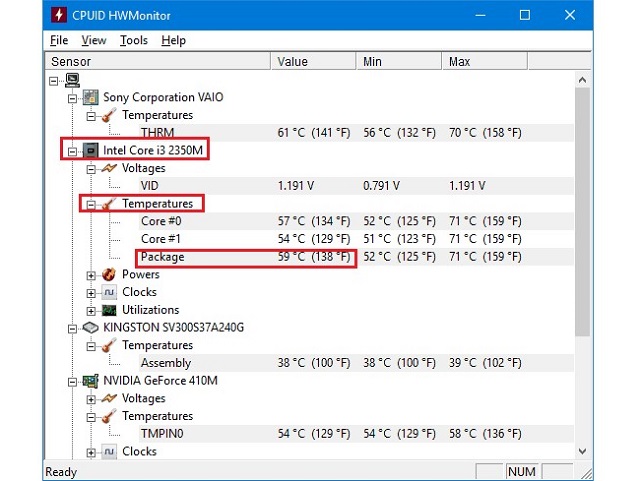Screen dimensions: 640x481
Task: Collapse the KINGSTON Temperatures group
Action: pyautogui.click(x=91, y=346)
